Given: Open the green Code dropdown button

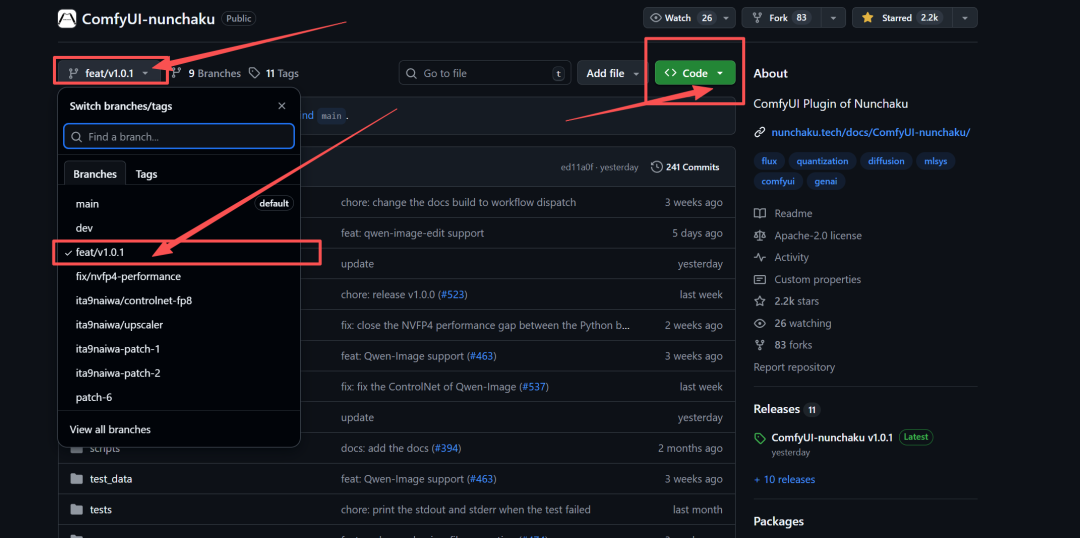Looking at the screenshot, I should [x=695, y=73].
